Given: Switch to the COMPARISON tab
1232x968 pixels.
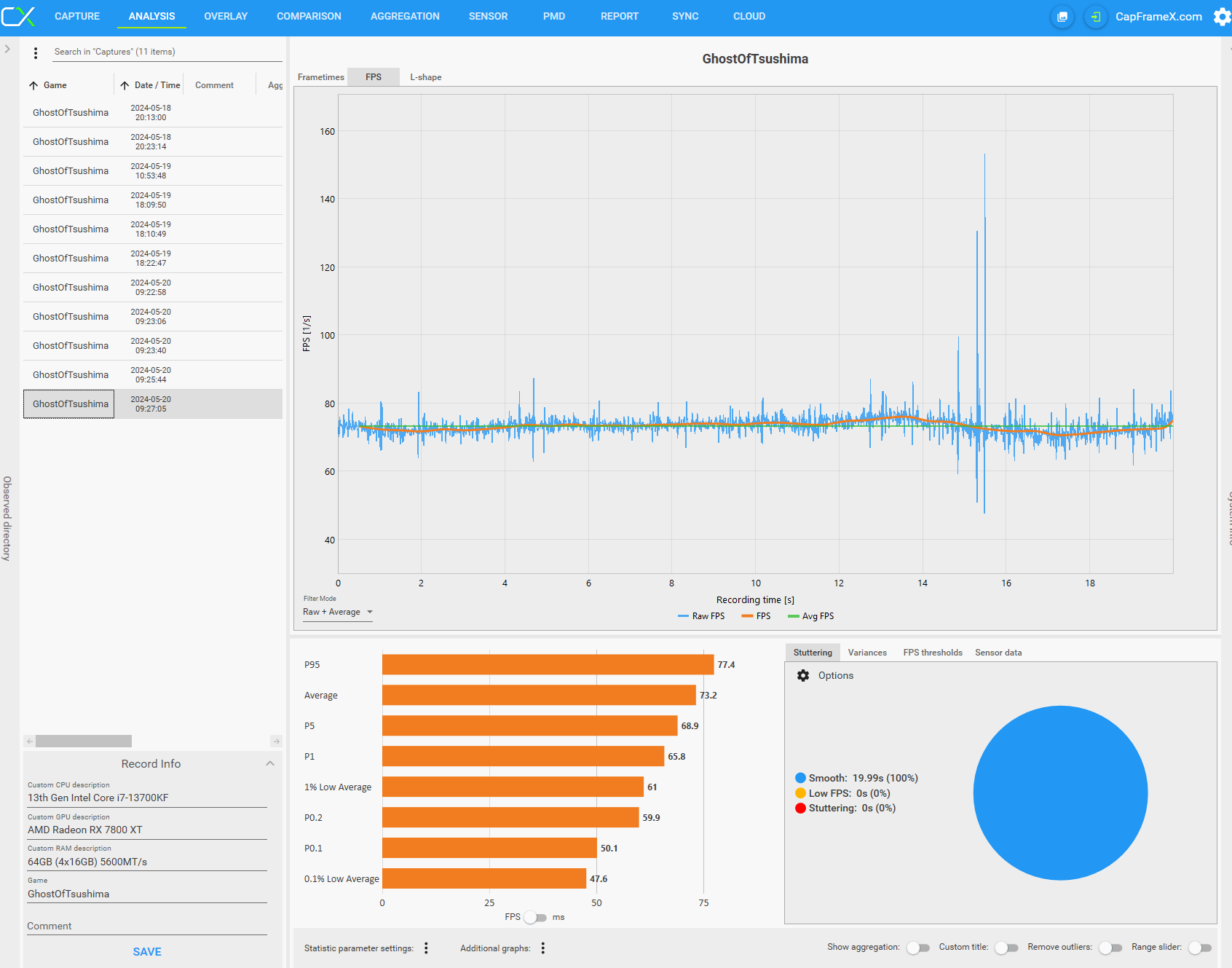Looking at the screenshot, I should (x=309, y=16).
